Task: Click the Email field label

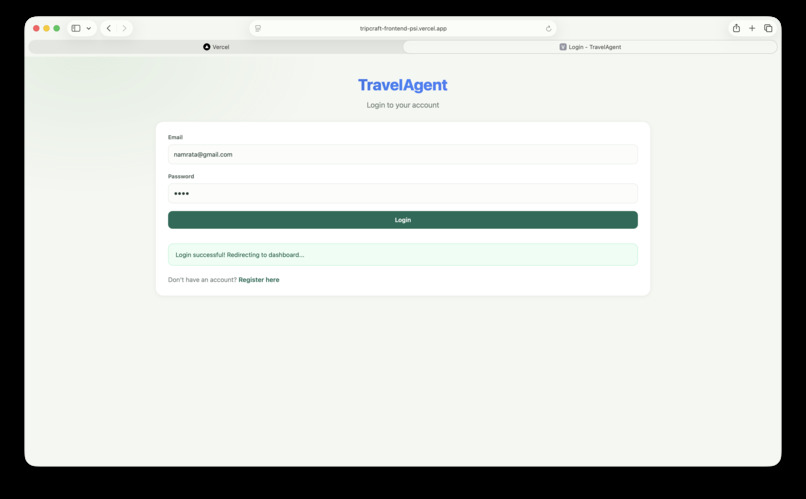Action: (x=175, y=137)
